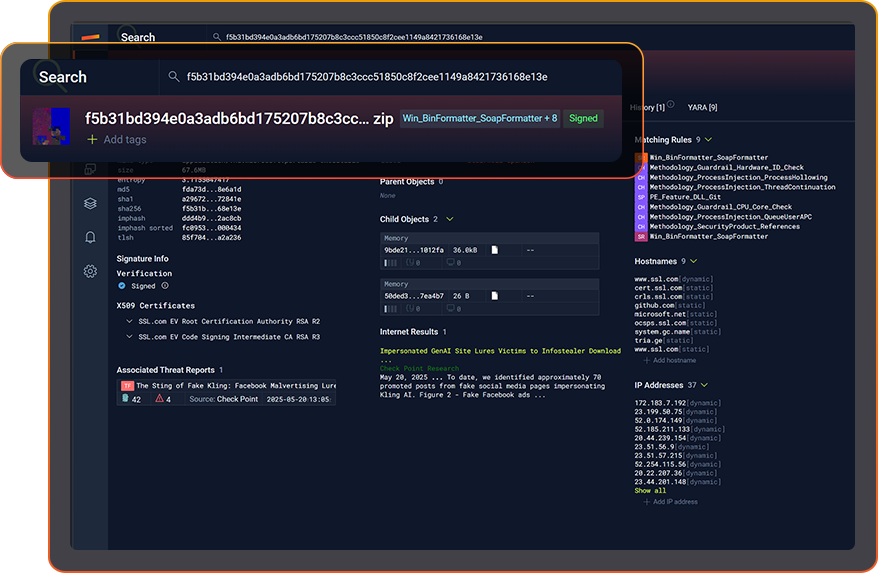This screenshot has width=878, height=573.
Task: Click IP address 23.199.50.75
Action: tap(658, 412)
